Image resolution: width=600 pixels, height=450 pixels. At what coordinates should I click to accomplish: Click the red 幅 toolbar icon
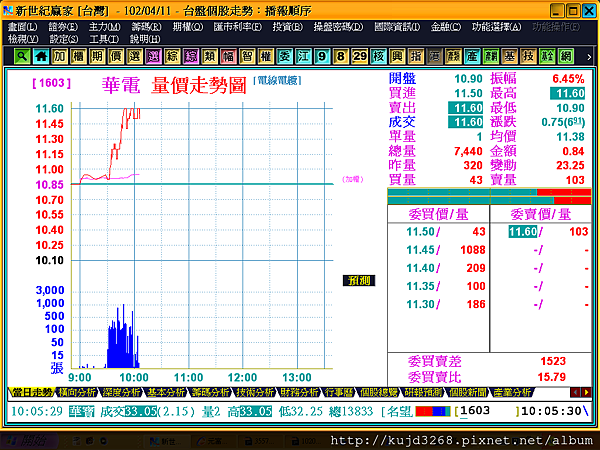point(228,57)
